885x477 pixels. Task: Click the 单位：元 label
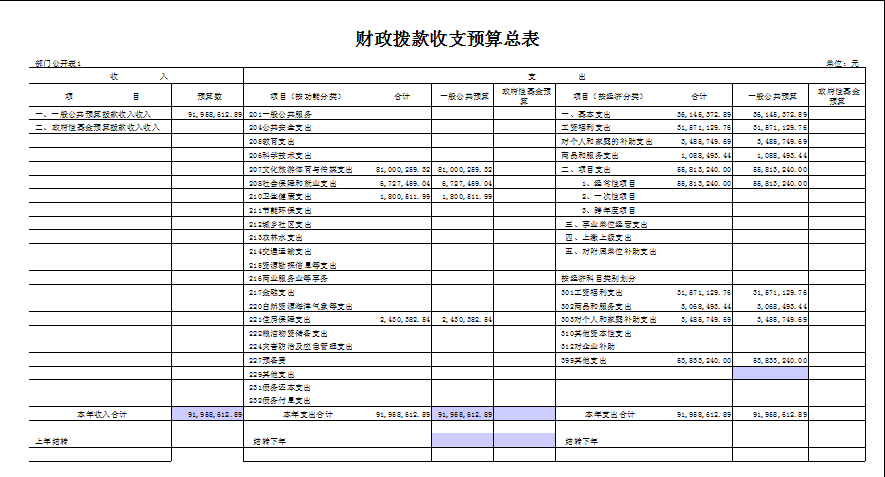click(842, 63)
